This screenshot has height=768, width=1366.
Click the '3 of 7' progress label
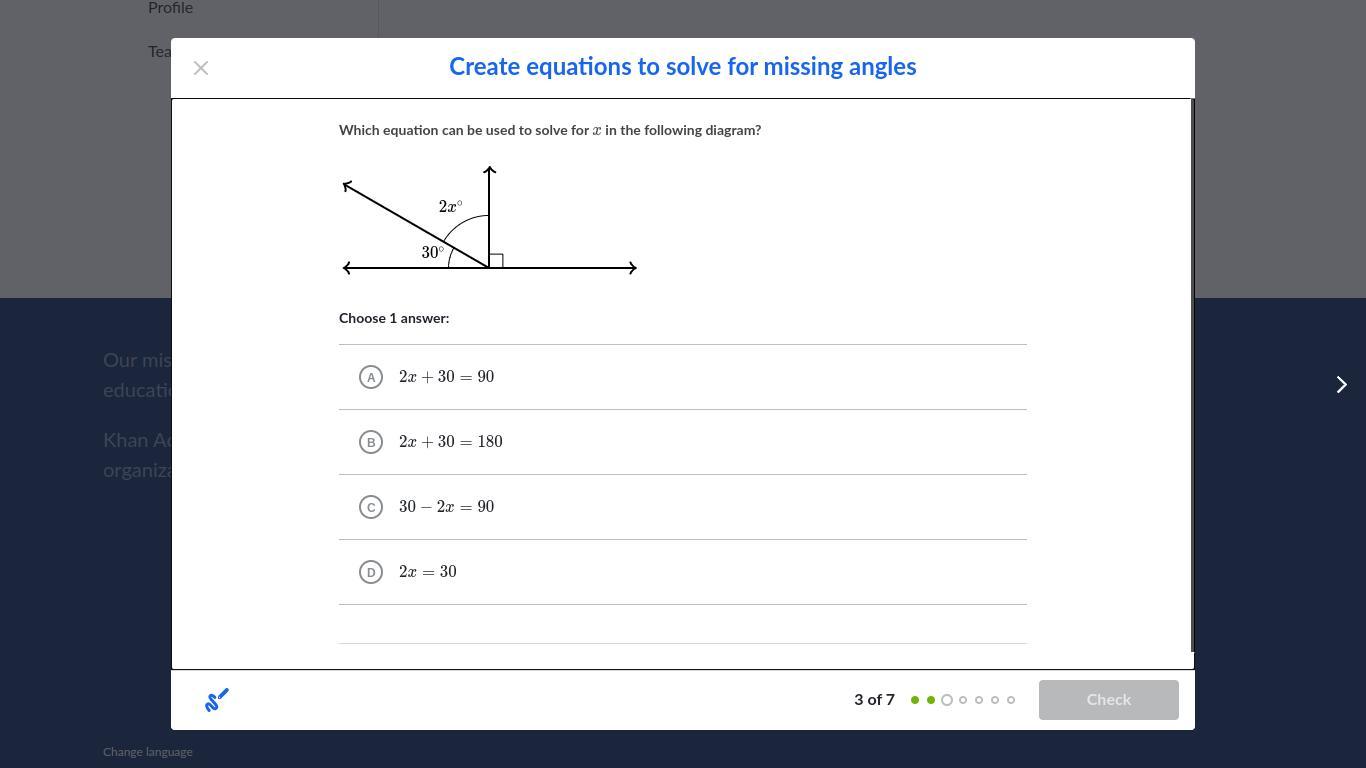(874, 700)
